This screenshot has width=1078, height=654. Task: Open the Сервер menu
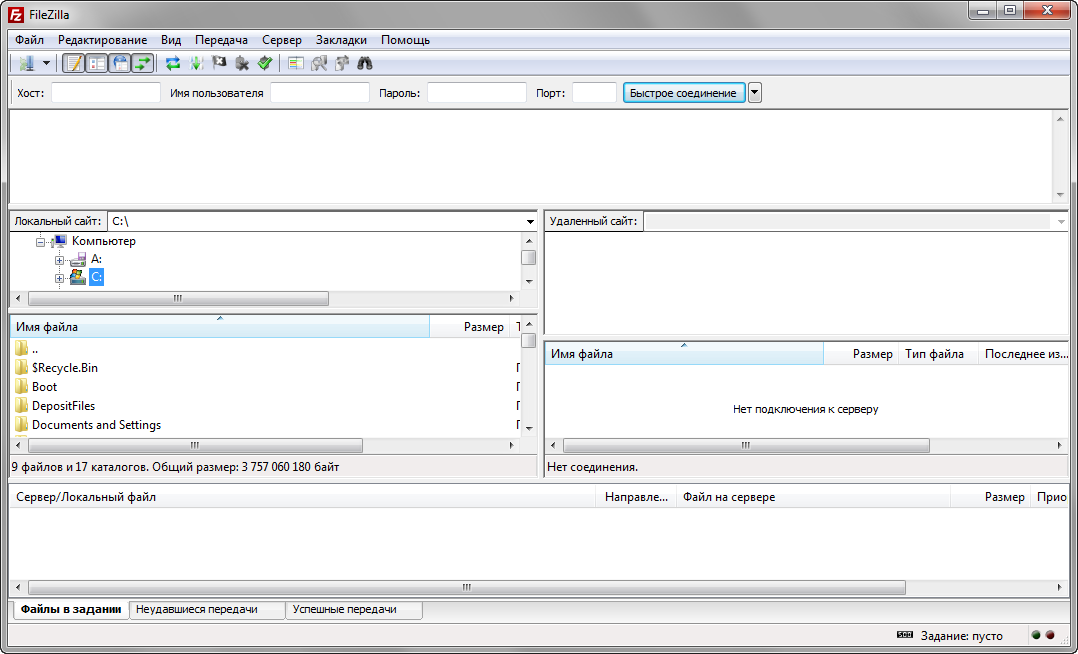pyautogui.click(x=282, y=40)
